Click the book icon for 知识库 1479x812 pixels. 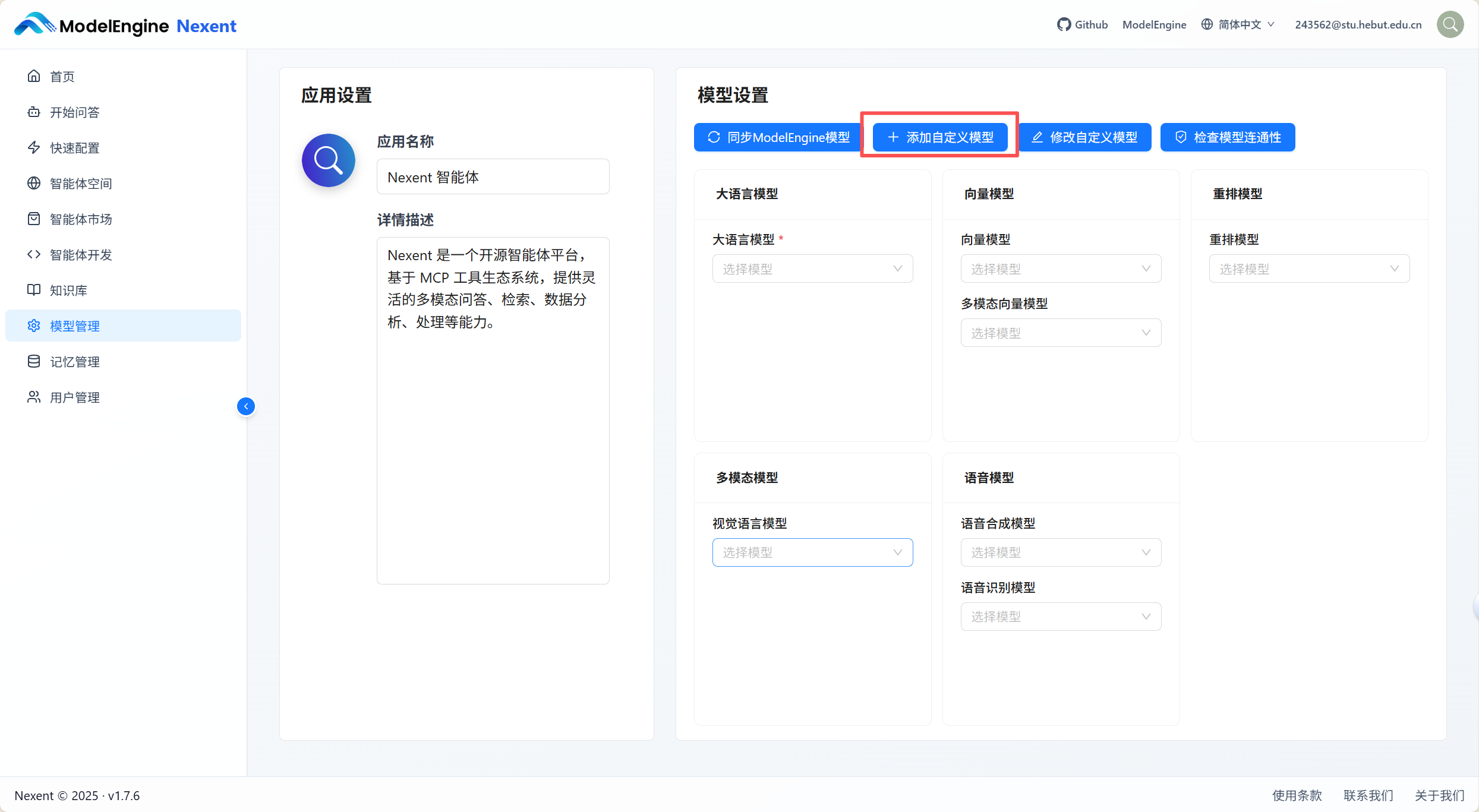tap(34, 290)
